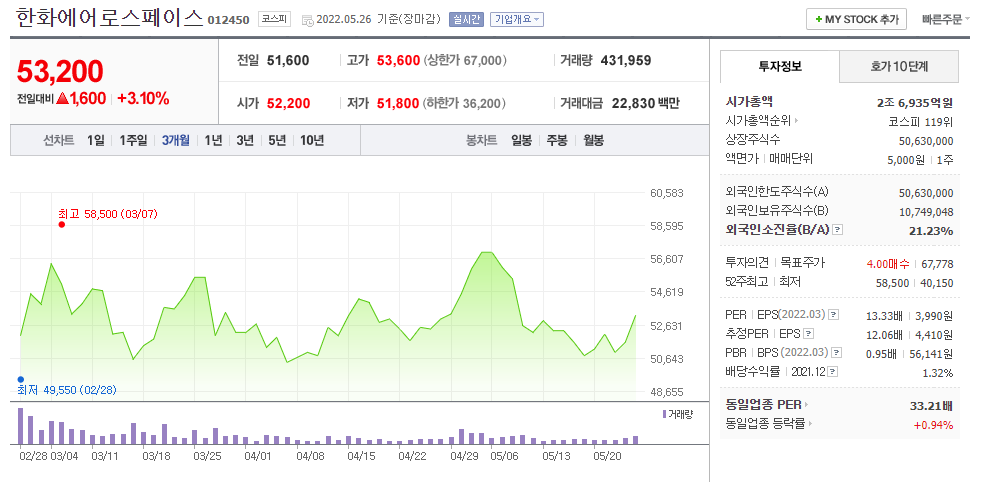The height and width of the screenshot is (482, 982).
Task: Click the 코스피 market badge
Action: coord(275,19)
